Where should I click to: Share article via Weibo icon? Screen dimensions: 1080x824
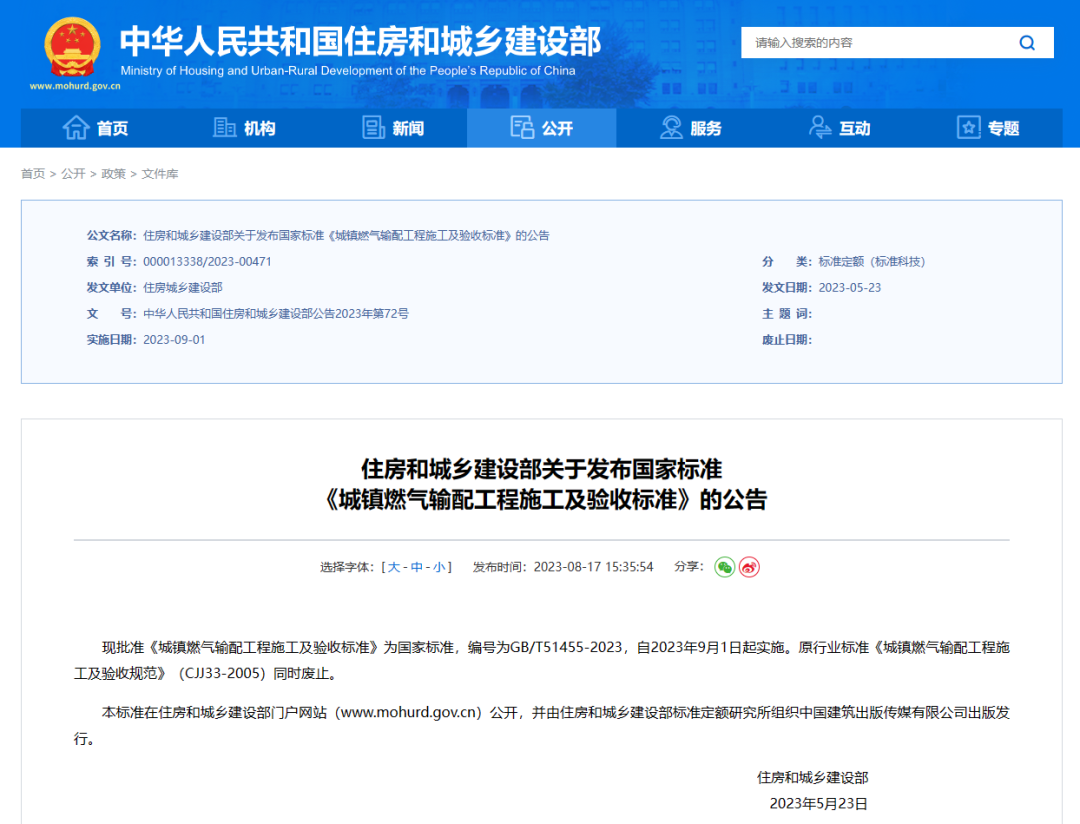tap(749, 567)
